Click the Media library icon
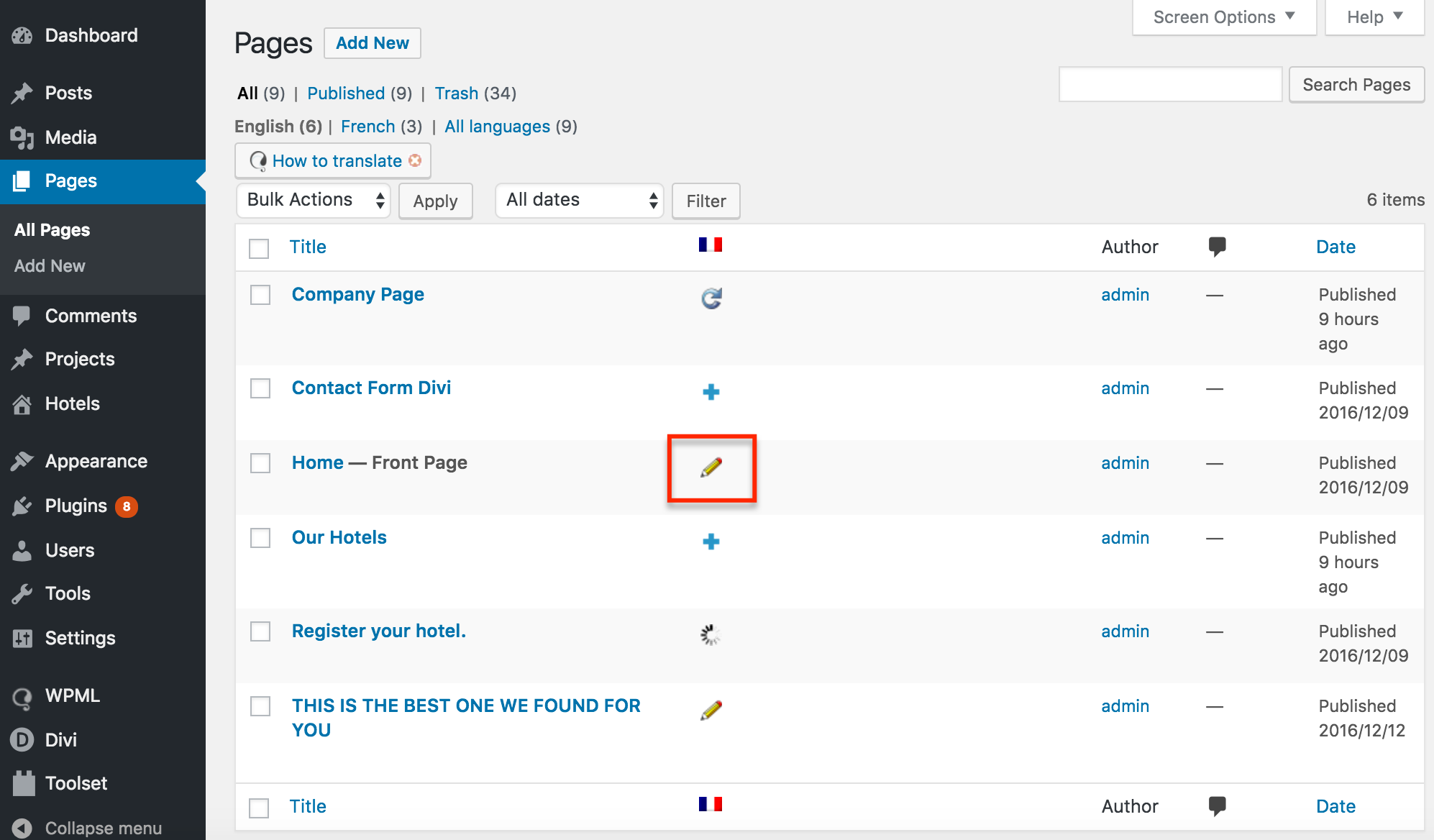The height and width of the screenshot is (840, 1434). (22, 137)
